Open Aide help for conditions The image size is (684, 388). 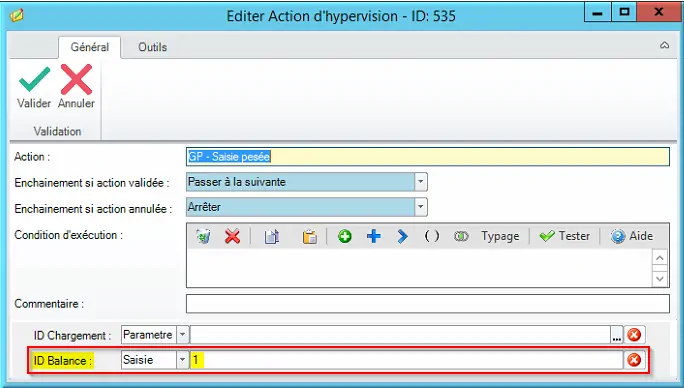coord(631,236)
